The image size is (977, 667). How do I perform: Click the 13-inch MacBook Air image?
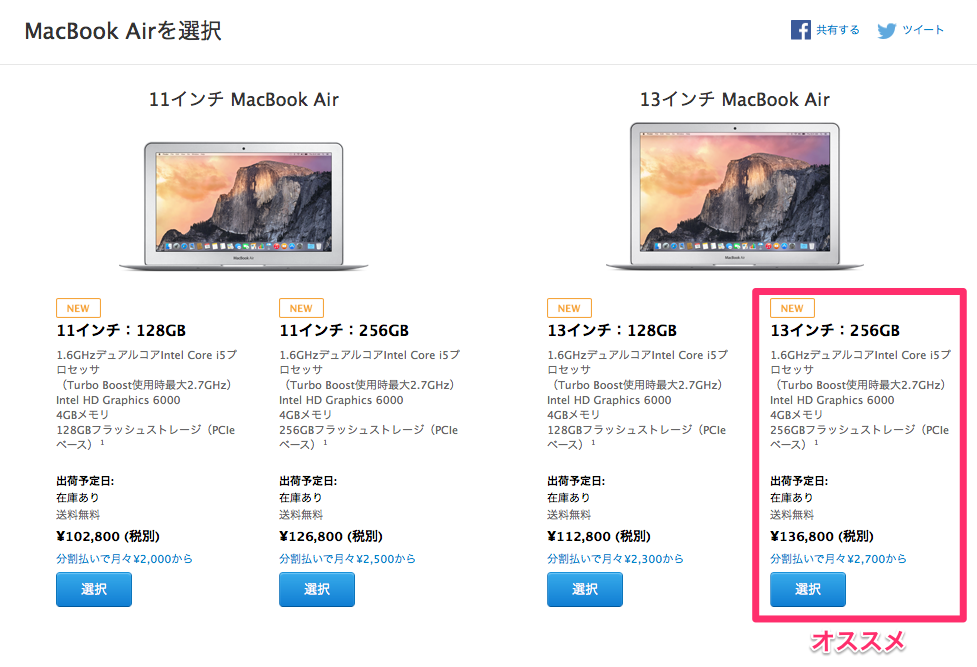click(735, 196)
